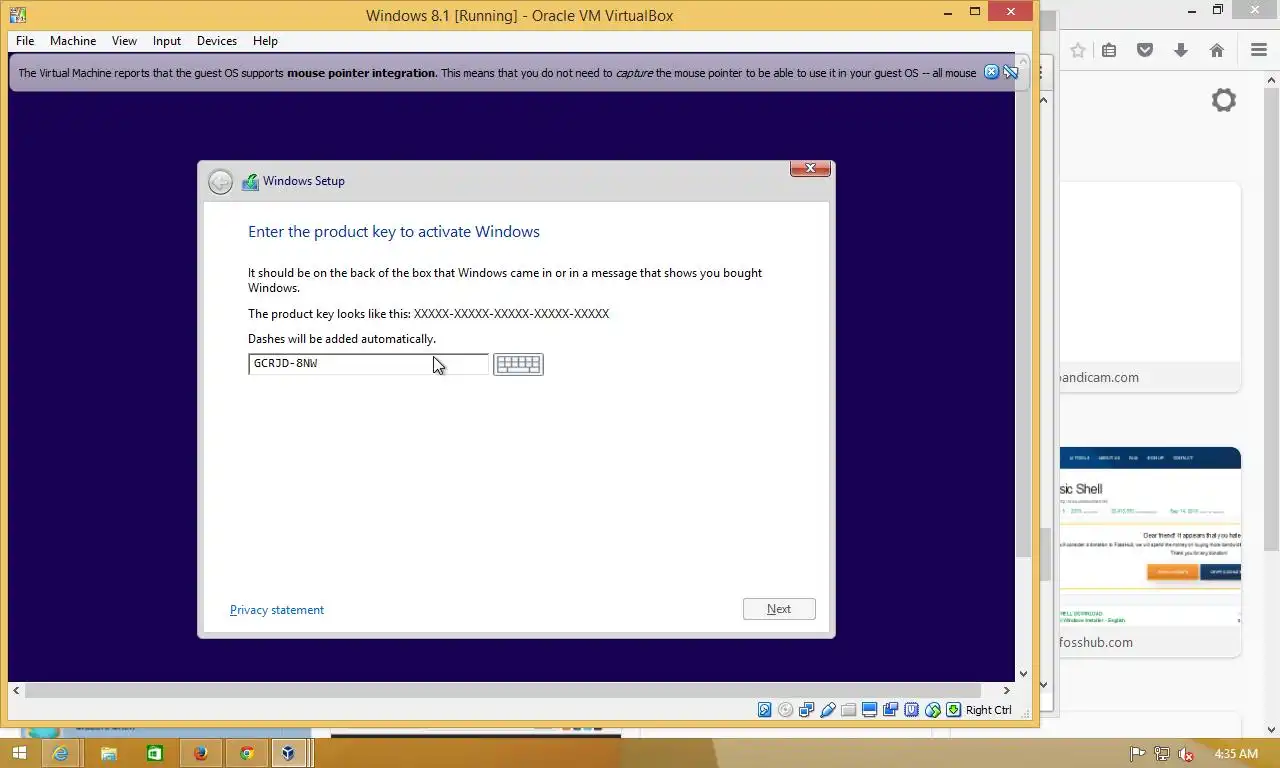This screenshot has height=768, width=1280.
Task: Click the CPU virtualization status icon
Action: (x=911, y=710)
